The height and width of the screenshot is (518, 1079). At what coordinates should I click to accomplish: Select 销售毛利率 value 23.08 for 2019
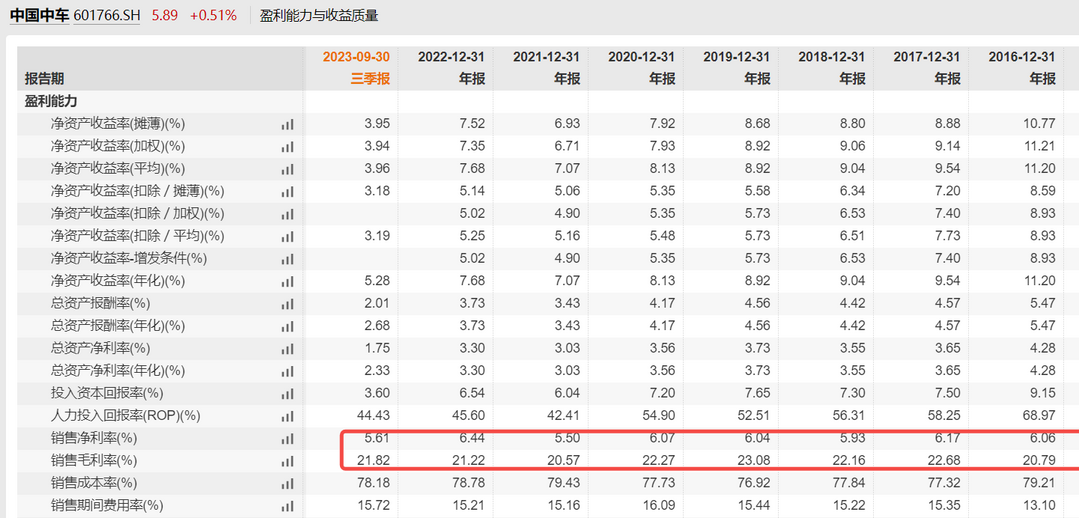[x=753, y=461]
